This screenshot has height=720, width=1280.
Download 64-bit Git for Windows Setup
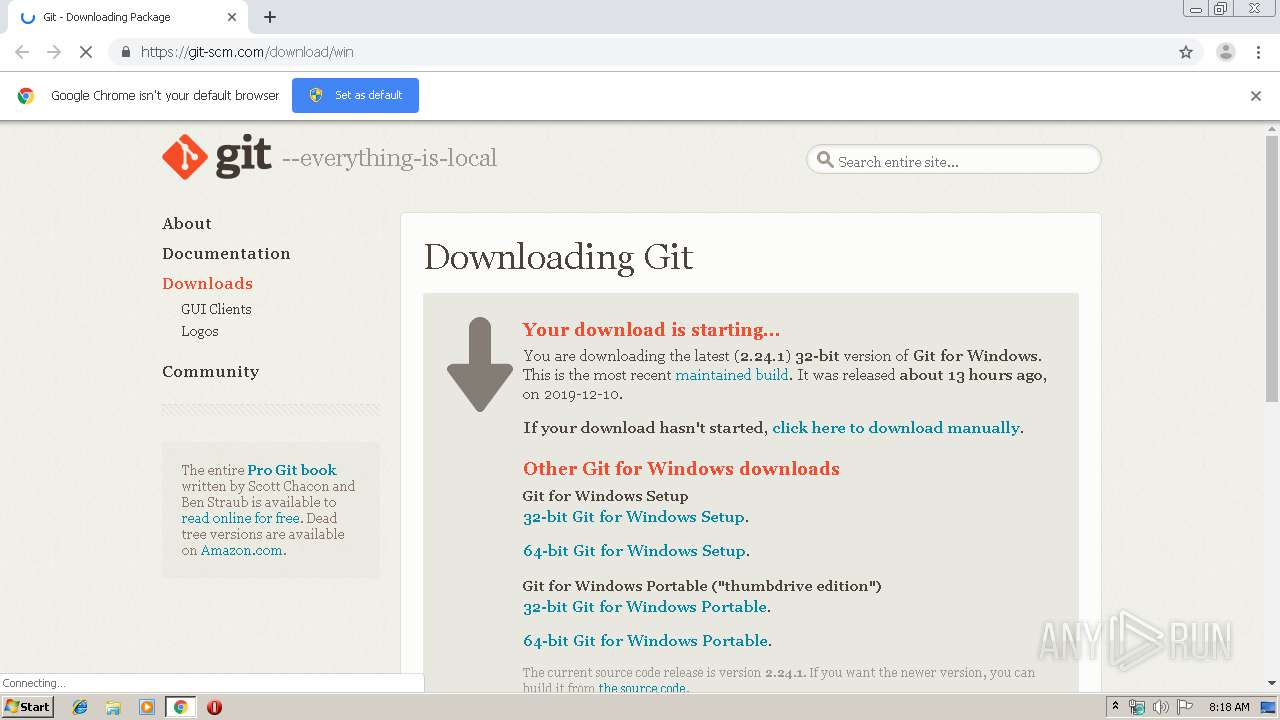pos(634,551)
